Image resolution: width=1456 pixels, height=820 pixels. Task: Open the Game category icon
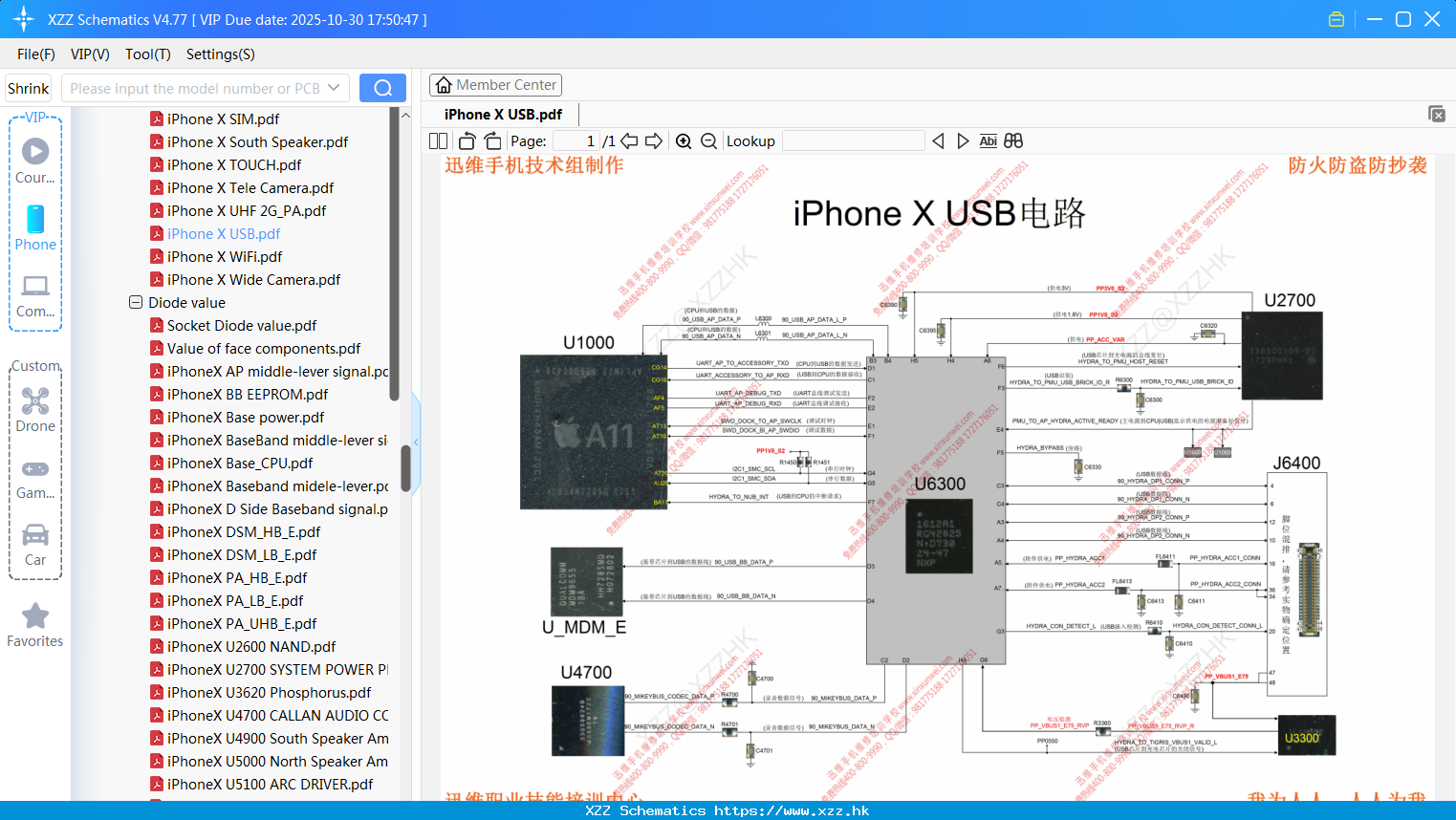[35, 479]
